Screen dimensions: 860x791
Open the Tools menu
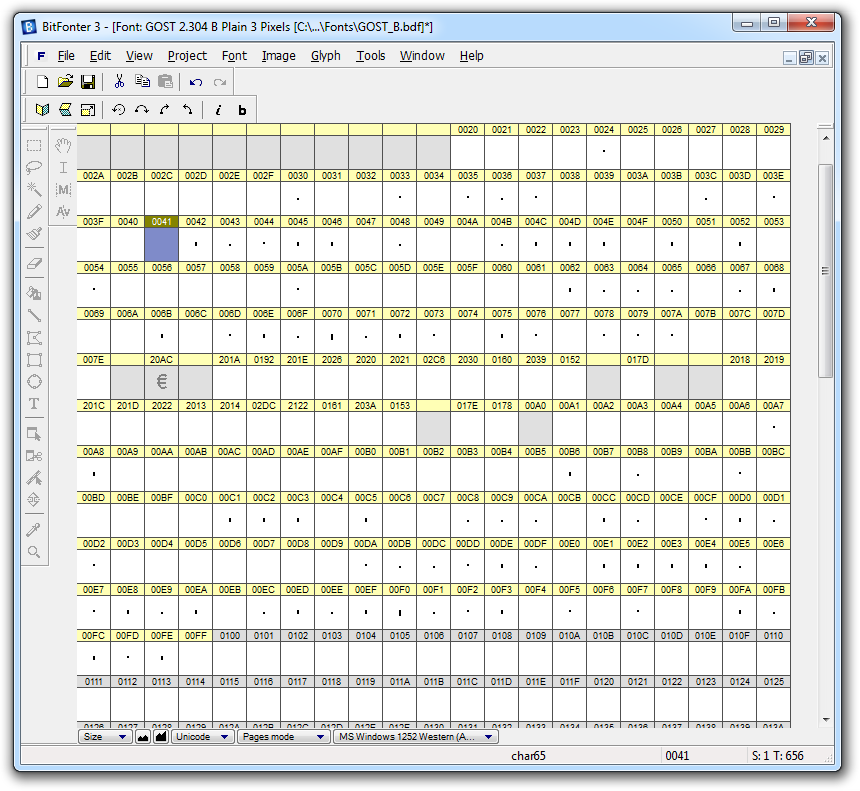(x=371, y=56)
